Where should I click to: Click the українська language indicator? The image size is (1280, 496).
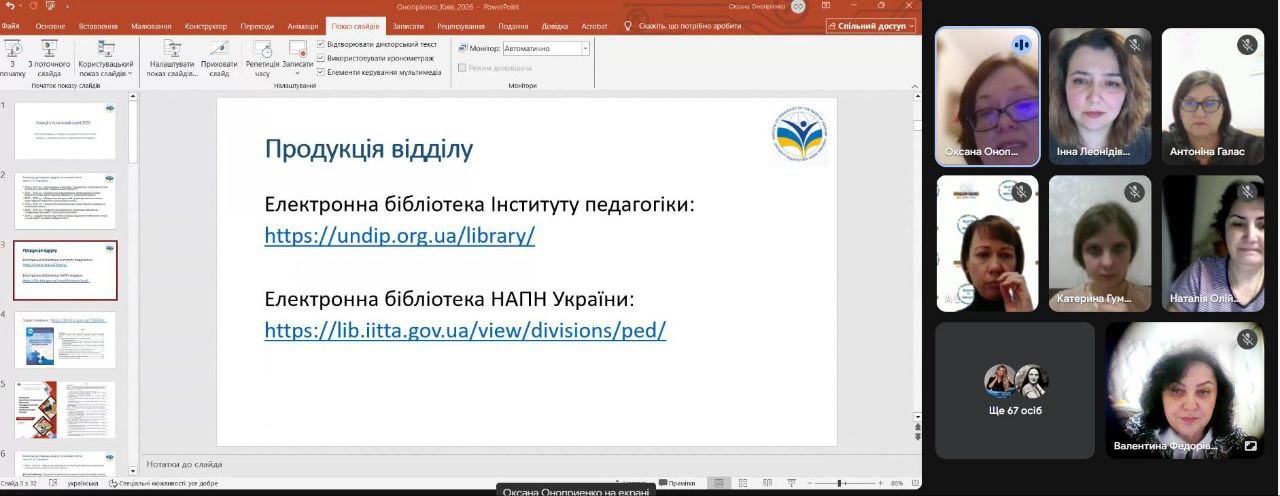pos(83,483)
